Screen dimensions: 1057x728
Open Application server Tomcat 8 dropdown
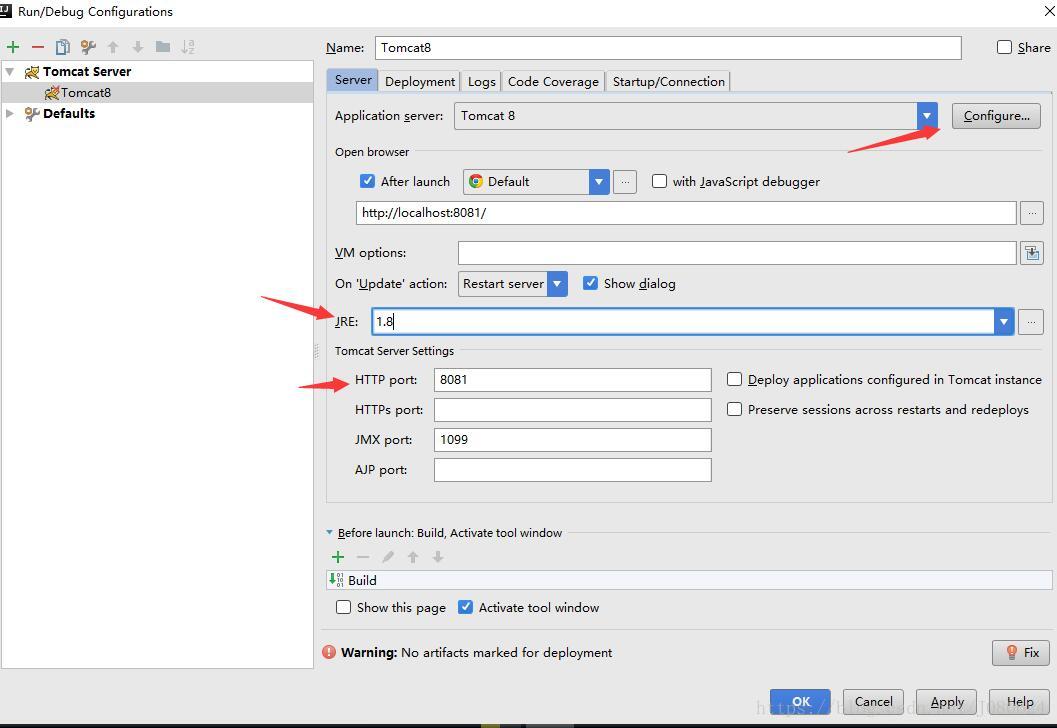click(927, 116)
